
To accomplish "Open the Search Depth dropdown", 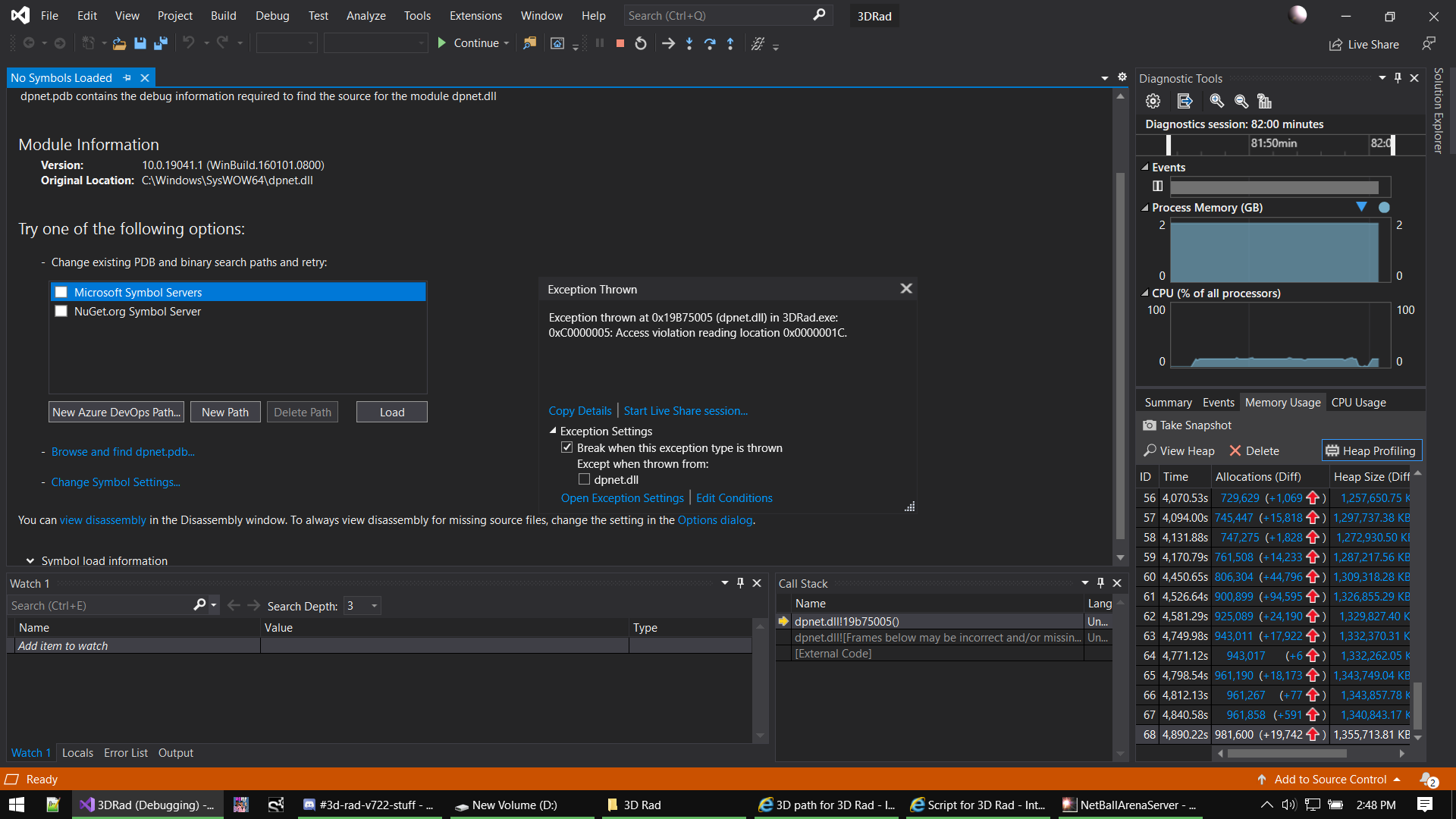I will pos(374,606).
